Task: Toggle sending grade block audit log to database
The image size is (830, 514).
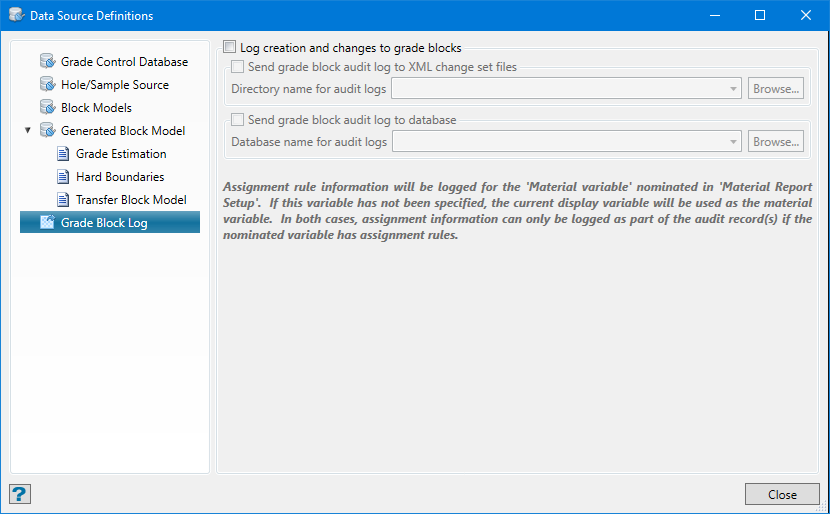Action: click(238, 120)
